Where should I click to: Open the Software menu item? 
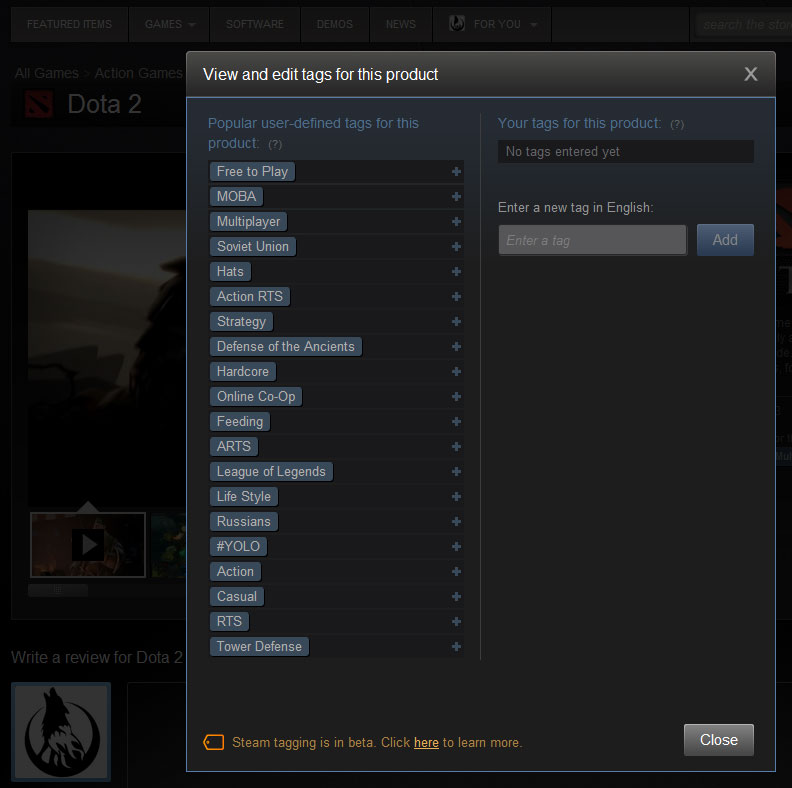point(255,24)
